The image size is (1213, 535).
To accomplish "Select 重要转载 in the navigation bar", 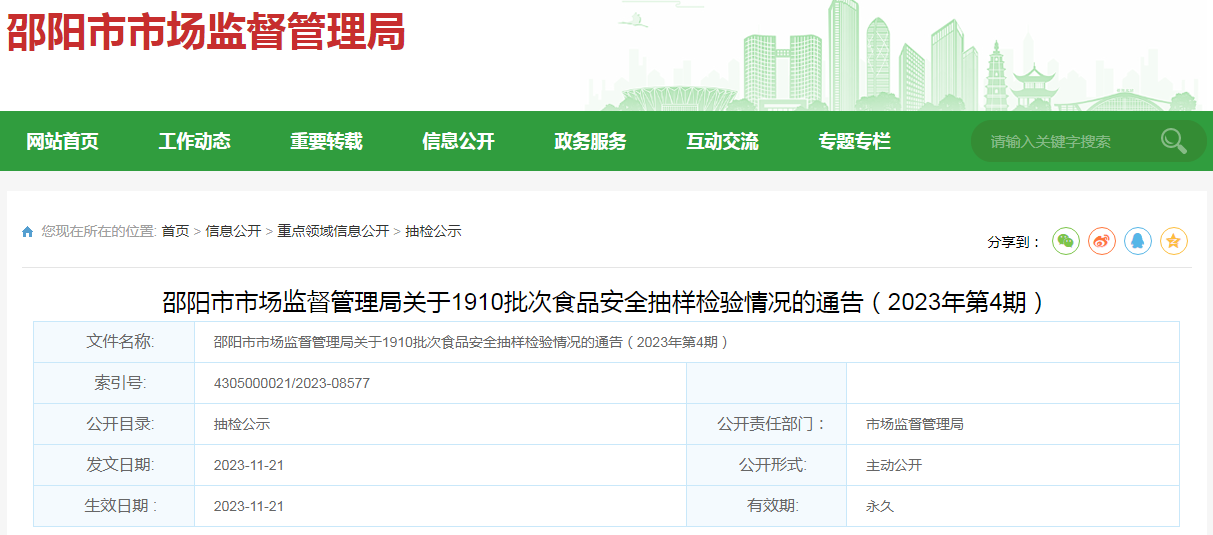I will click(x=326, y=142).
